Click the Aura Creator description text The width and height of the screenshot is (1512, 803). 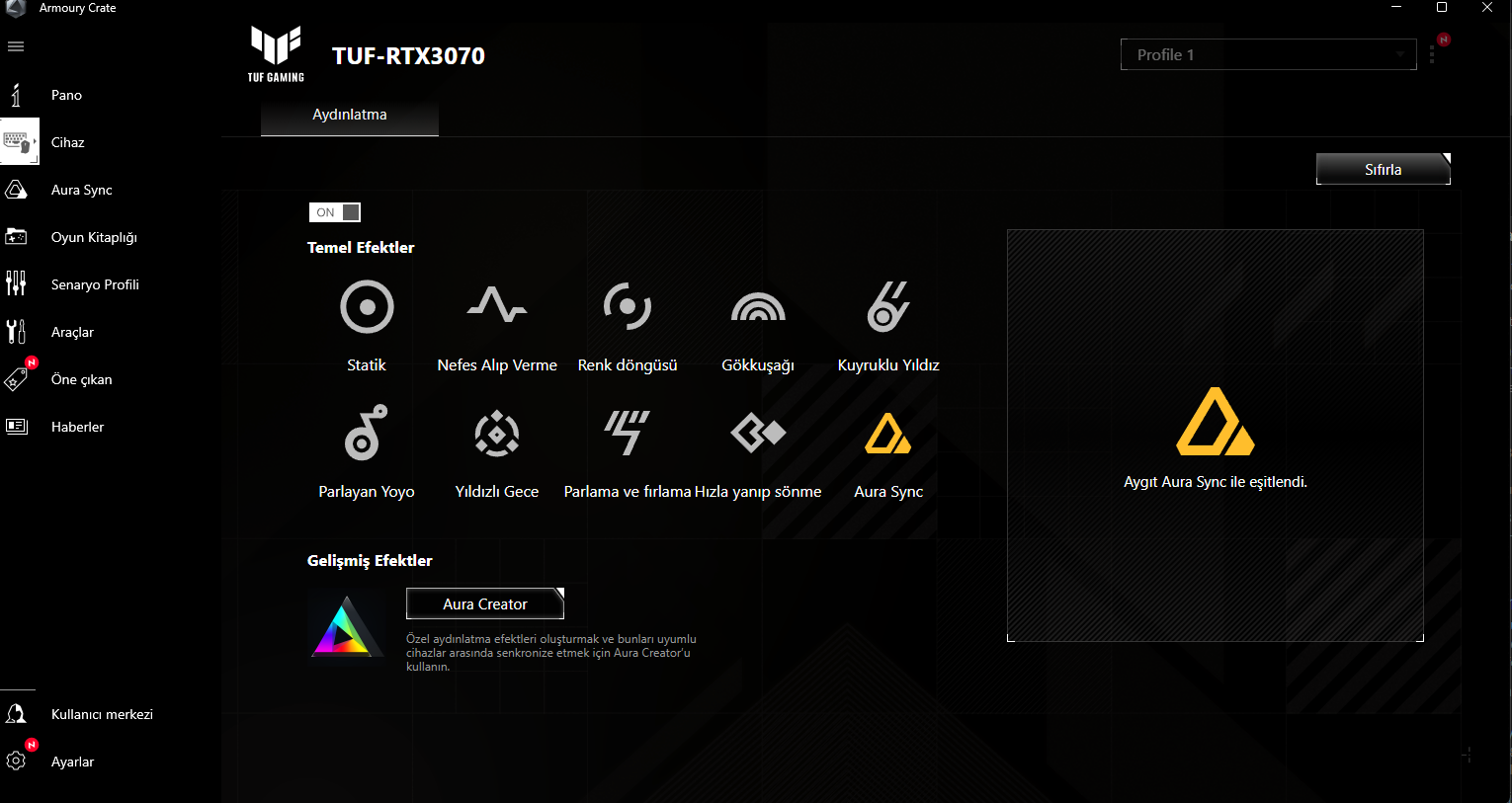pos(551,653)
